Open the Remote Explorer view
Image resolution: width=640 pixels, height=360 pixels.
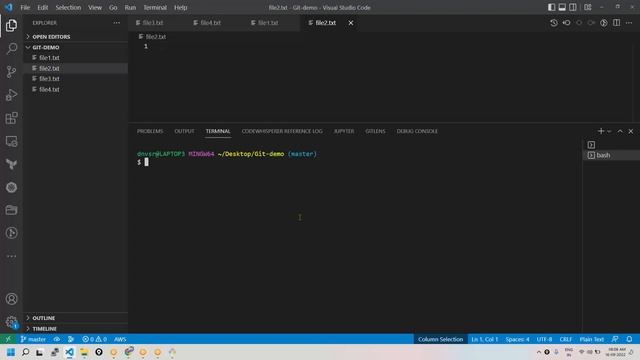coord(11,141)
